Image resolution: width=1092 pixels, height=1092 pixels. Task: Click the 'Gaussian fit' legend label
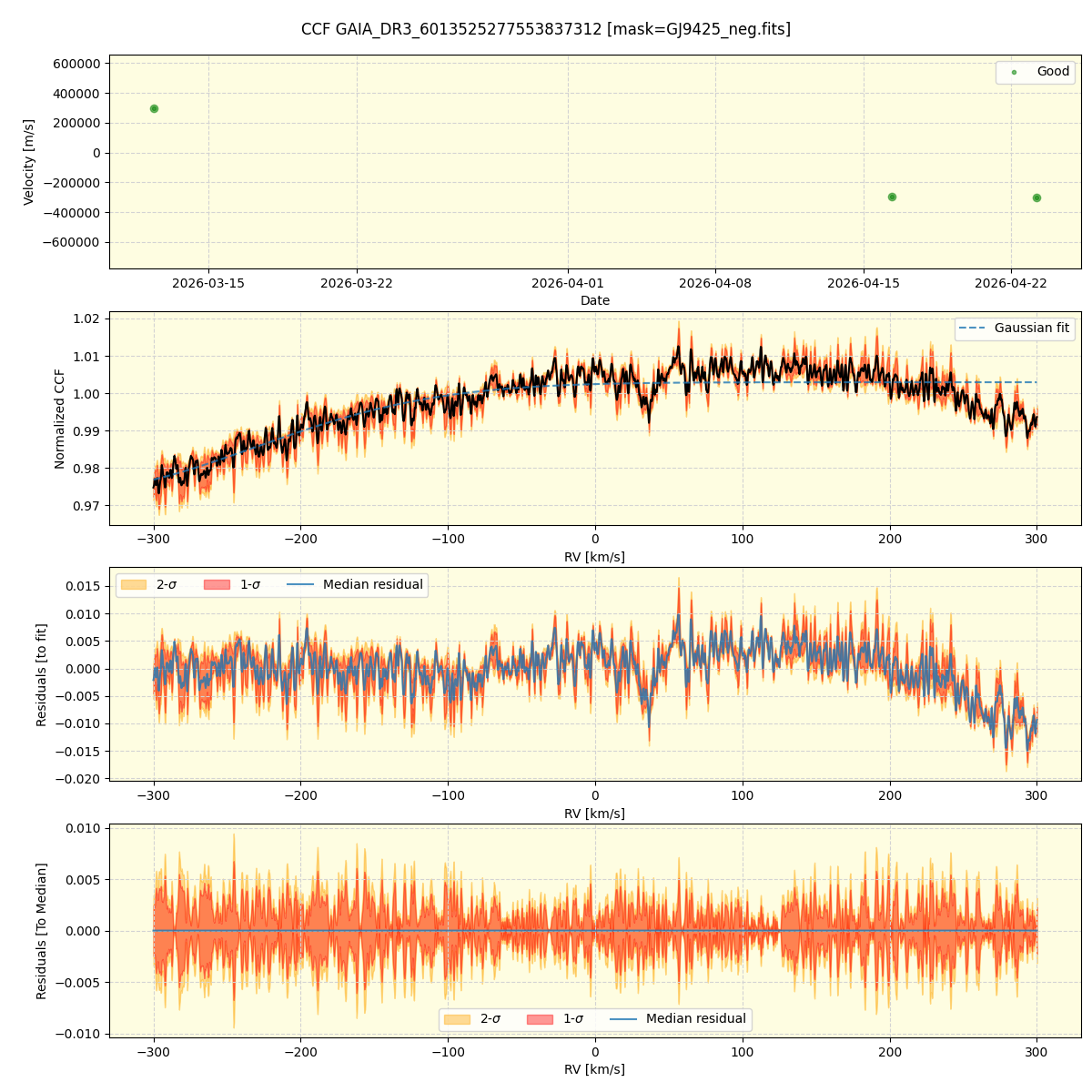point(1031,328)
